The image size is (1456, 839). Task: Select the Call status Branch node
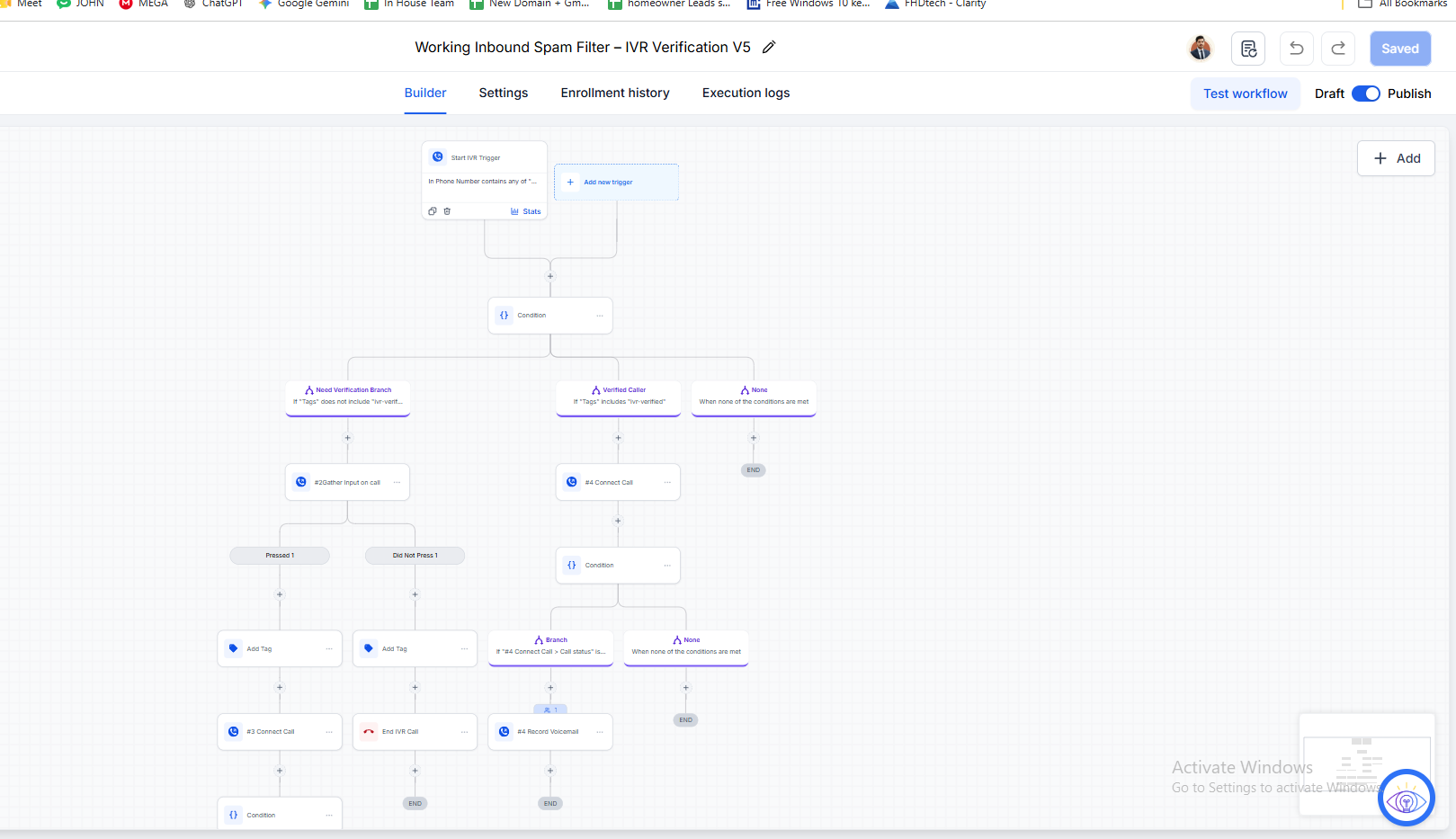coord(550,647)
